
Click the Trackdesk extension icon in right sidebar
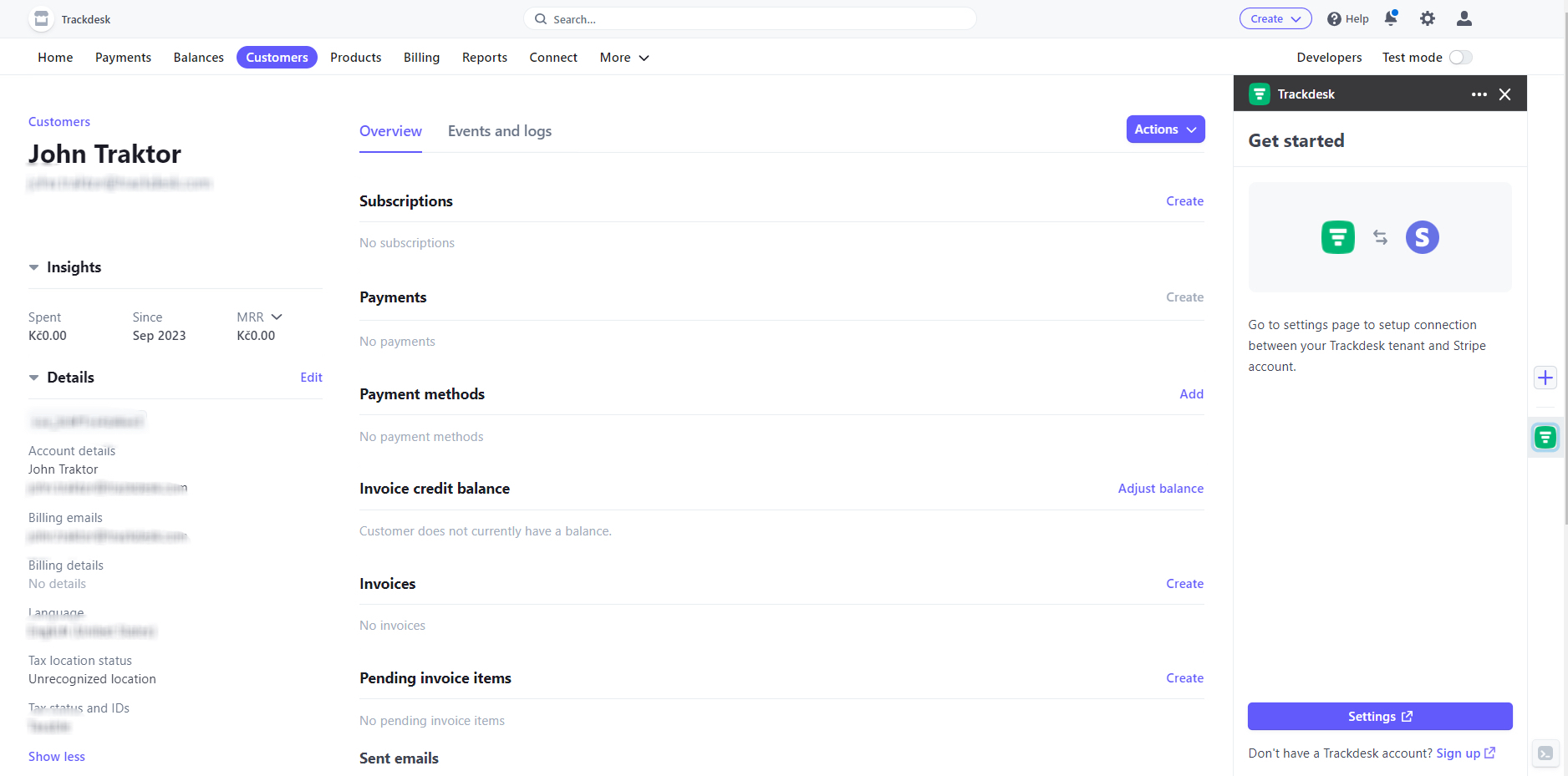[x=1545, y=437]
